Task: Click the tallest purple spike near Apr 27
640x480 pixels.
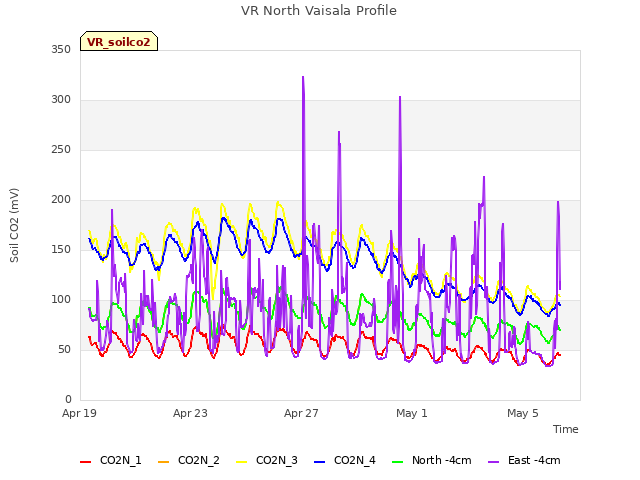Action: (x=303, y=77)
